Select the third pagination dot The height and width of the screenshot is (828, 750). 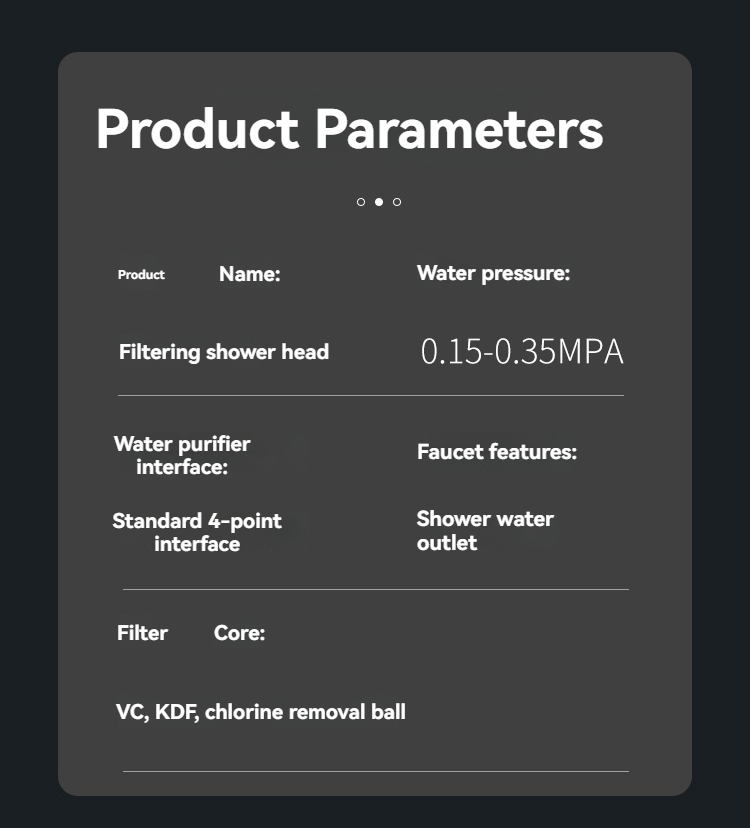click(397, 202)
